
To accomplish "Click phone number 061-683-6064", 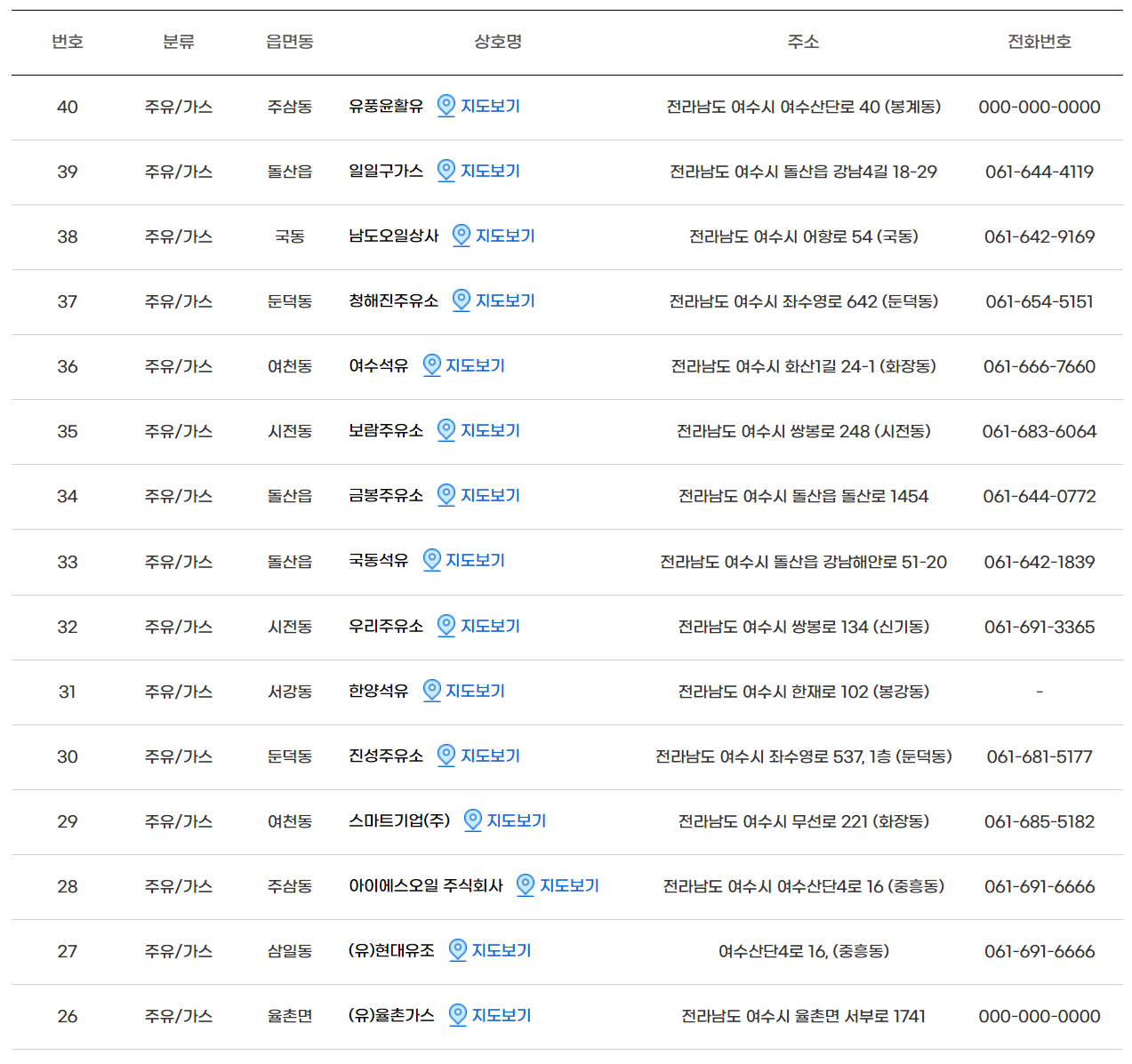I will [x=1040, y=431].
